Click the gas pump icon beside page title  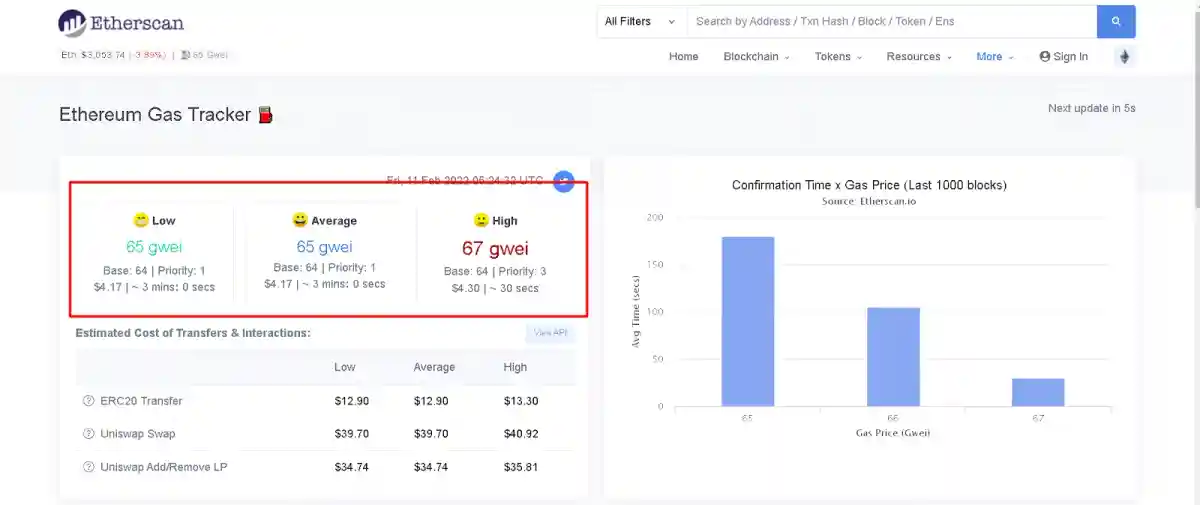(265, 115)
